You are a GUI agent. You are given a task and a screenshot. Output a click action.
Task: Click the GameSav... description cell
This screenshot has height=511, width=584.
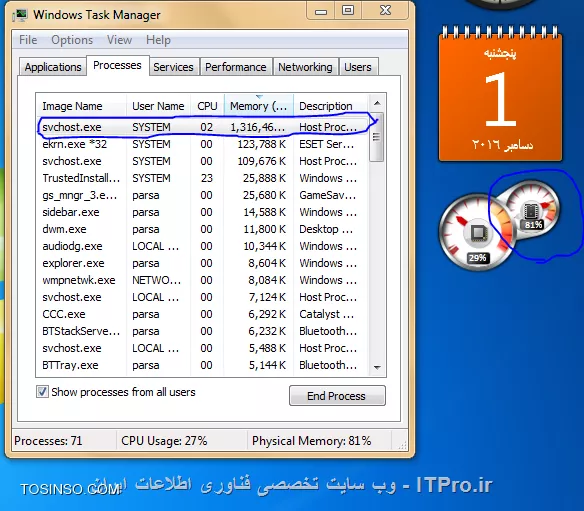coord(327,195)
